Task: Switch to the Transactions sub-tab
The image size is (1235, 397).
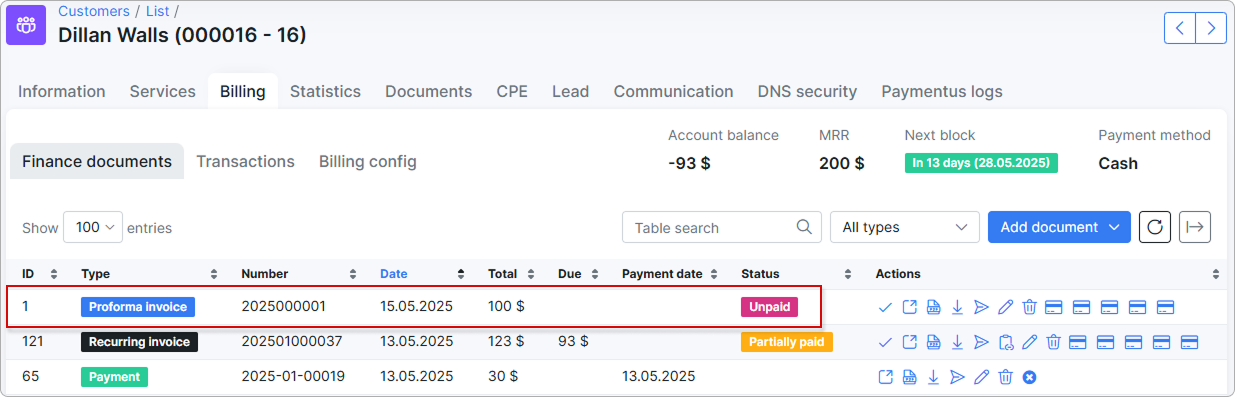Action: click(x=245, y=161)
